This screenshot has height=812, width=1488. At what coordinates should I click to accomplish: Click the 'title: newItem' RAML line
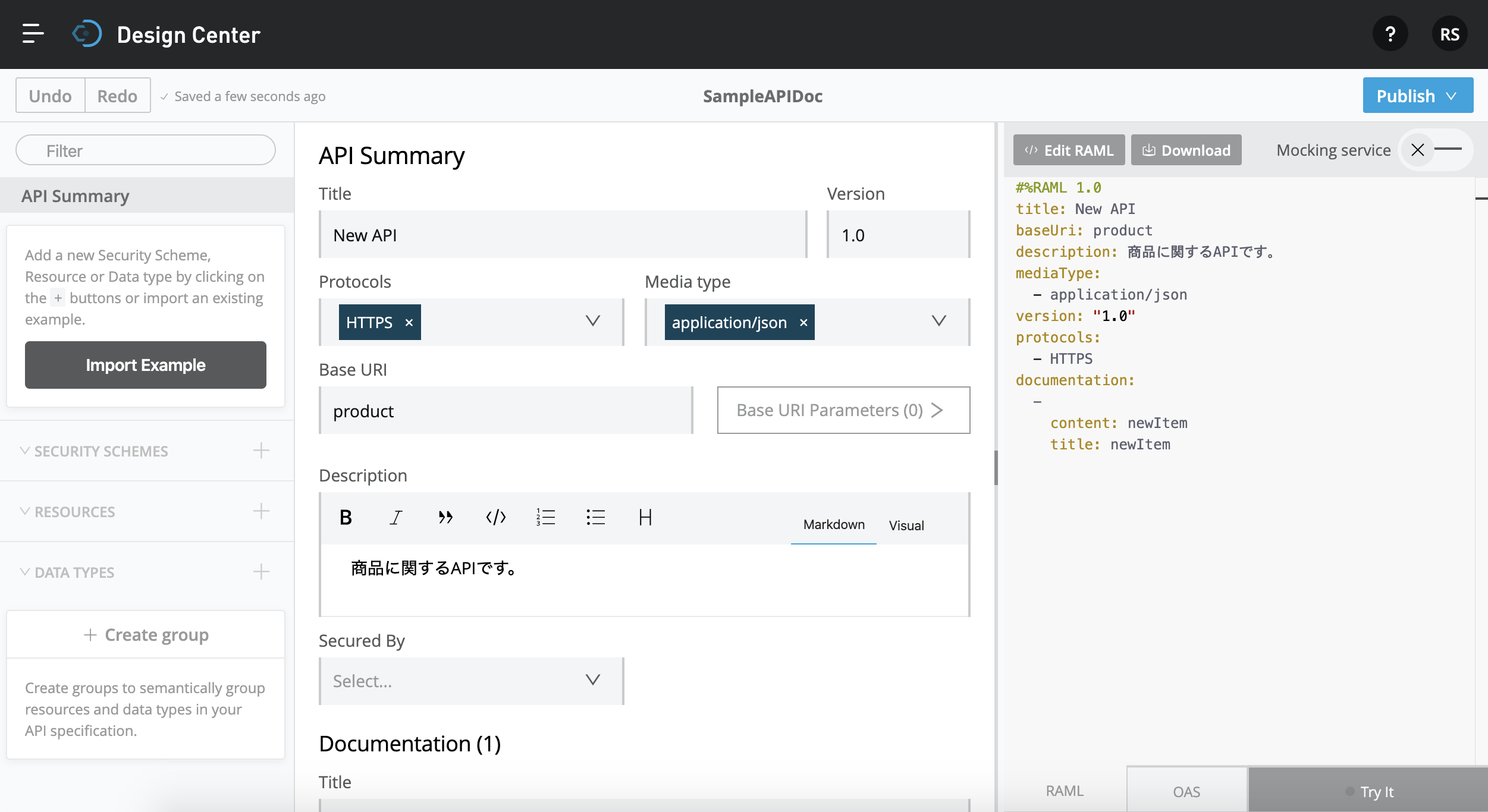point(1110,444)
